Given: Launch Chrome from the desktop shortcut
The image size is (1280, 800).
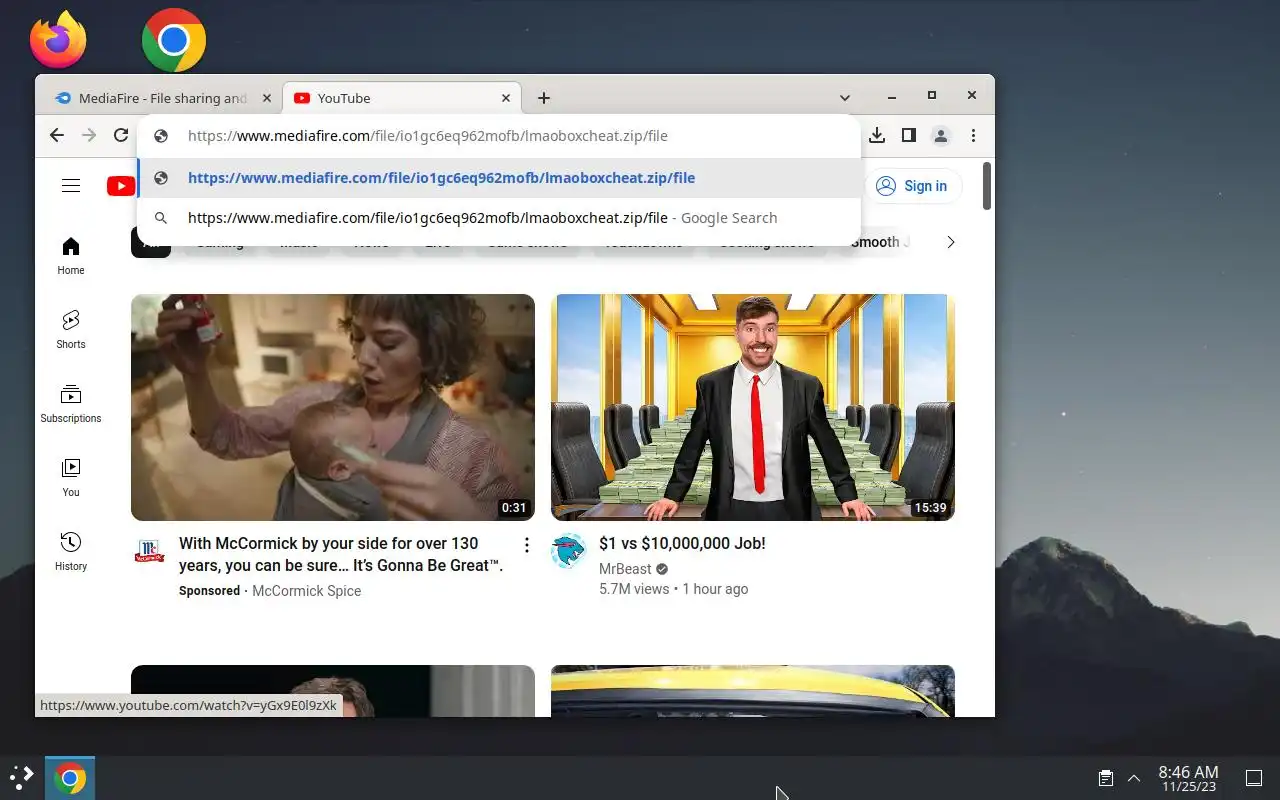Looking at the screenshot, I should pos(174,40).
